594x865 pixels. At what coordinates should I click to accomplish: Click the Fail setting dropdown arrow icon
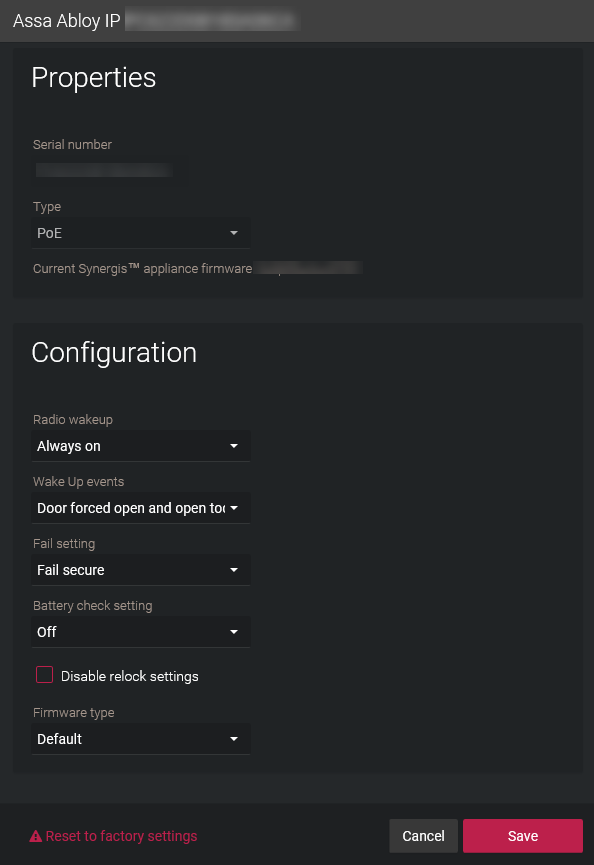[x=234, y=570]
